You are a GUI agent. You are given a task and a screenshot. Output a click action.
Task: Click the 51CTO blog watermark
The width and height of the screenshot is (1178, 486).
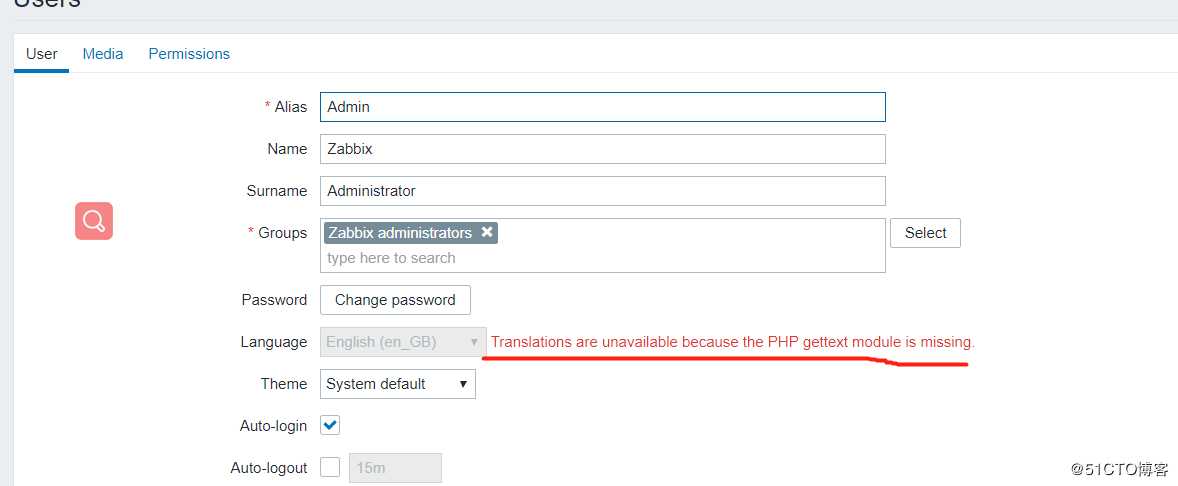click(x=1119, y=469)
